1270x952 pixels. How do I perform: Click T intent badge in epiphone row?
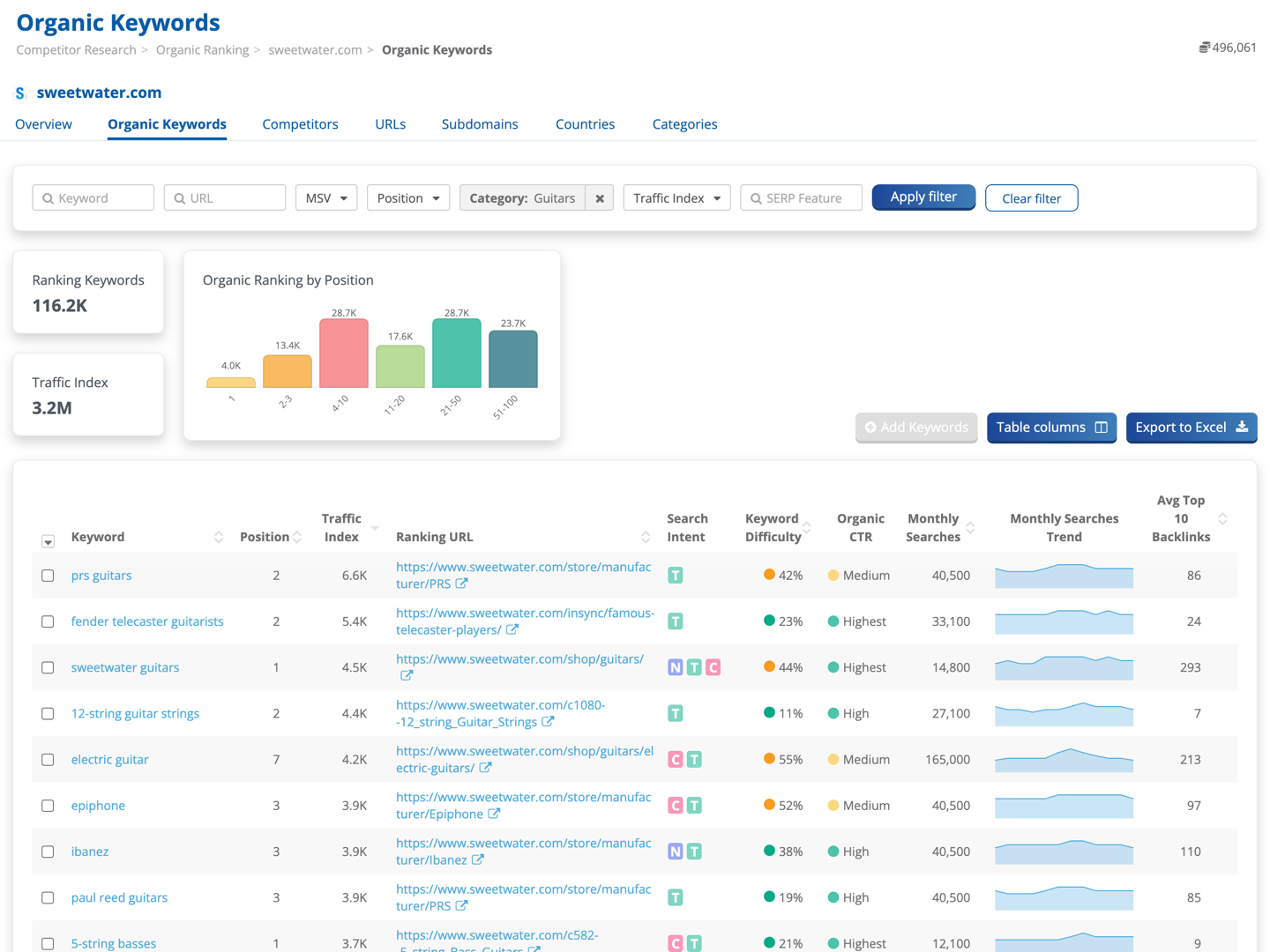(x=695, y=806)
